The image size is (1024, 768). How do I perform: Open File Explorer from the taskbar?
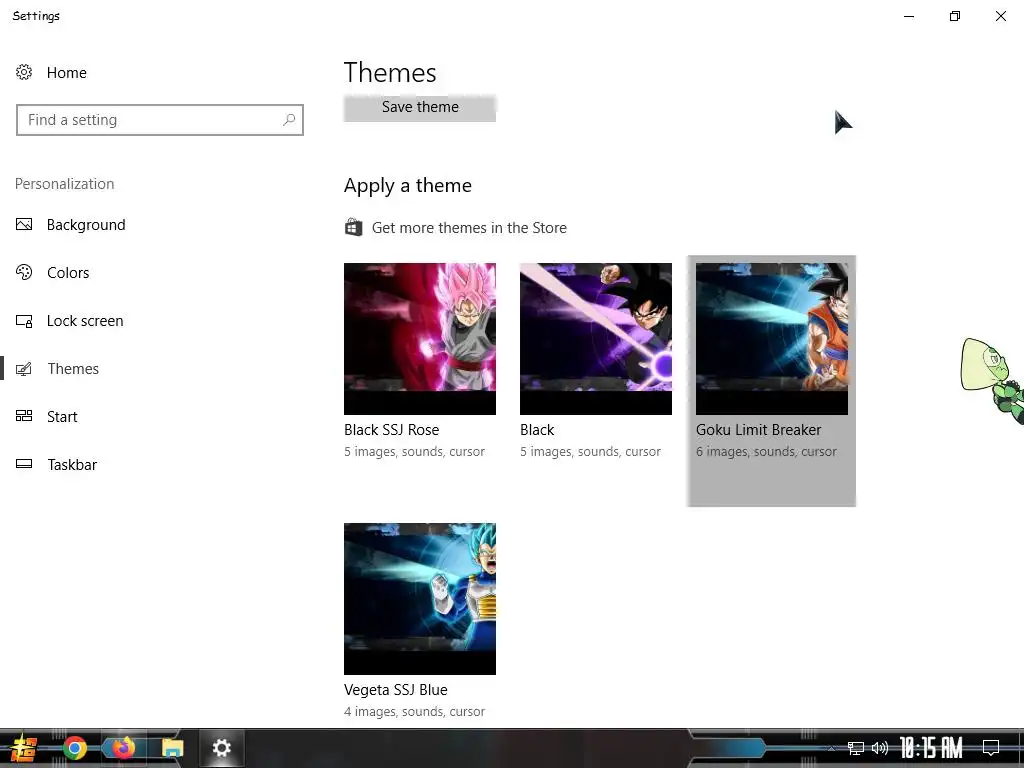(172, 748)
